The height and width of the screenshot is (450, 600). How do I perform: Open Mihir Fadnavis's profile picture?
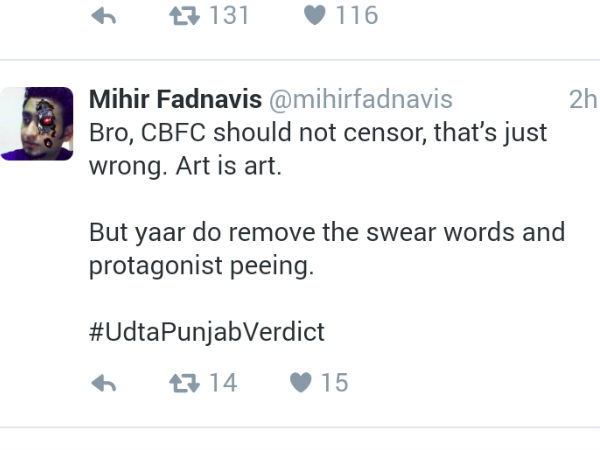[x=36, y=123]
